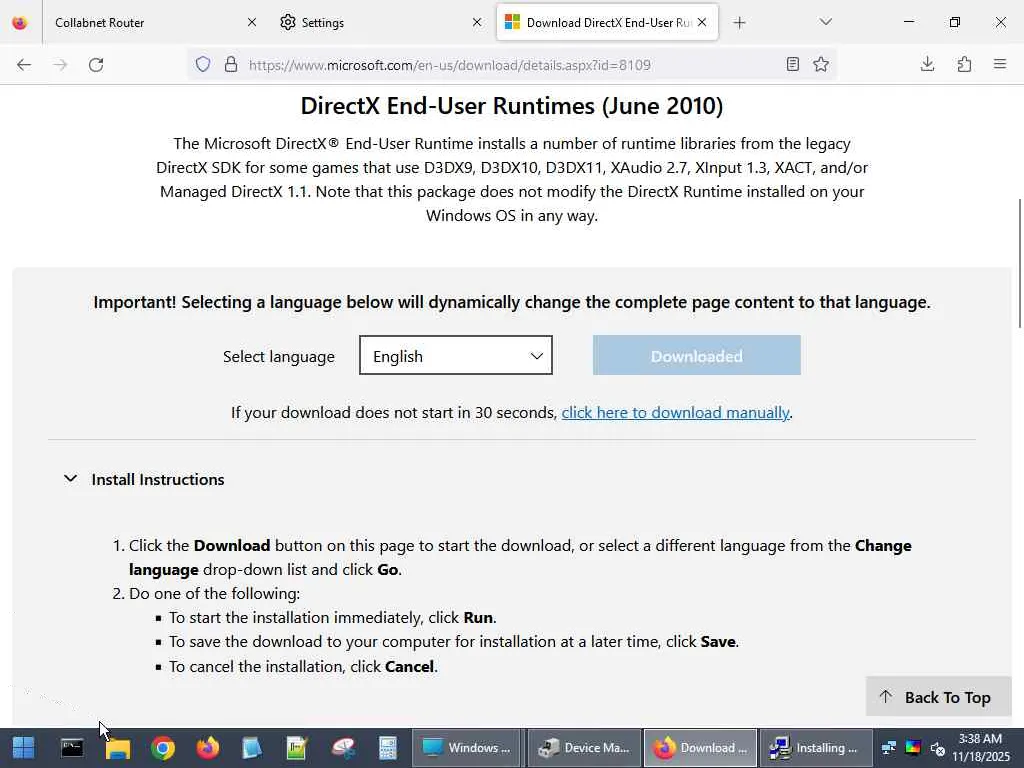The image size is (1024, 768).
Task: Click the muted volume tray icon
Action: (938, 748)
